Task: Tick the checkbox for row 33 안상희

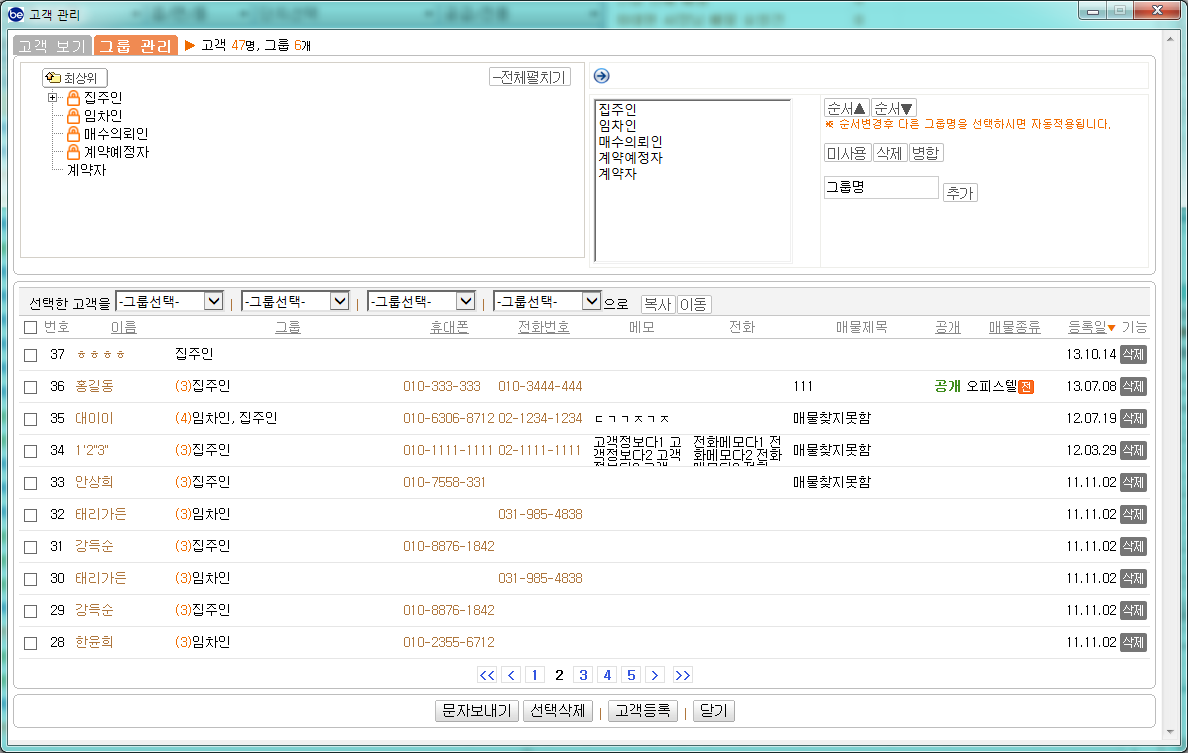Action: click(30, 483)
